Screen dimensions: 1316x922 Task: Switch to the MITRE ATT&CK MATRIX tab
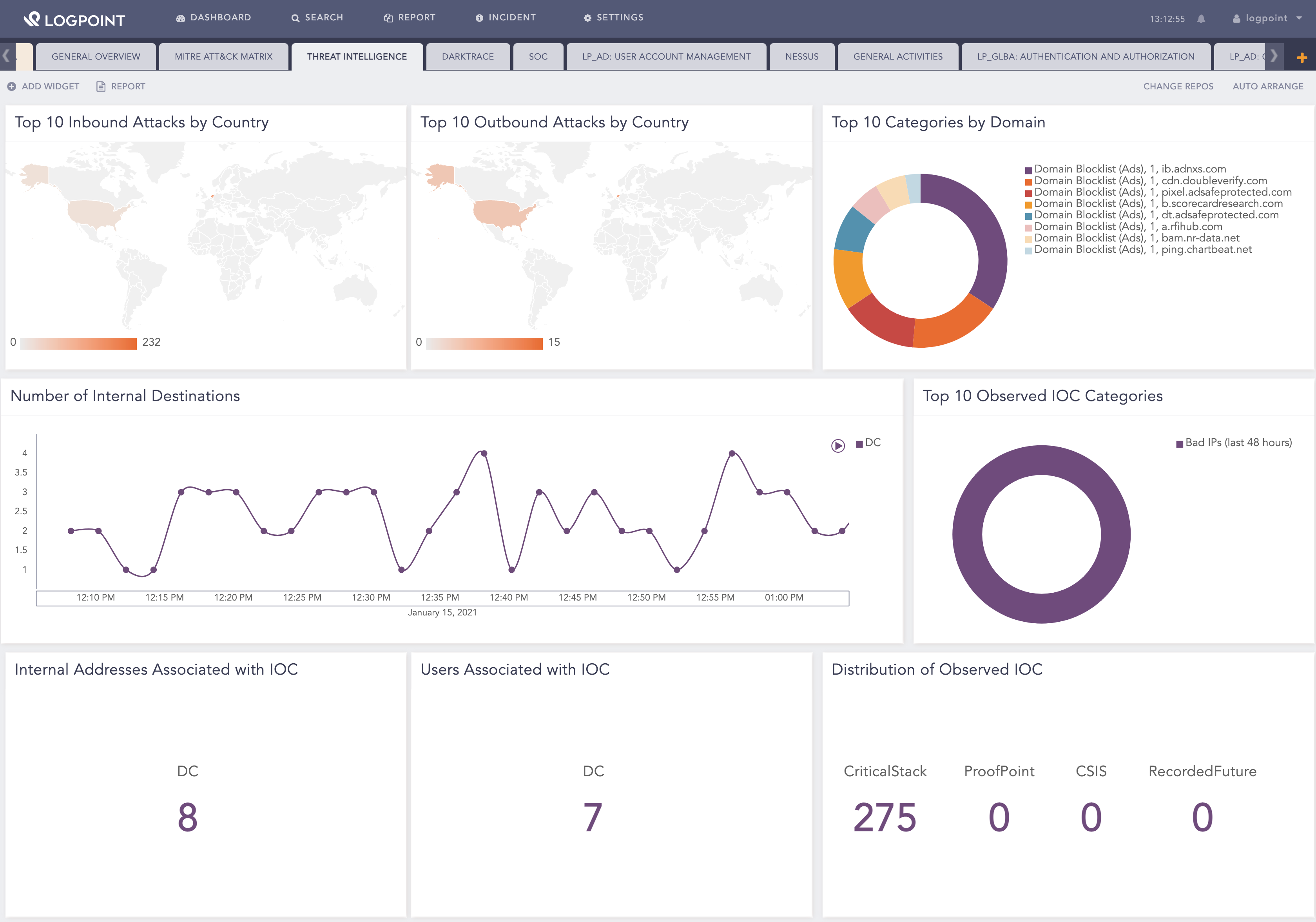coord(223,57)
